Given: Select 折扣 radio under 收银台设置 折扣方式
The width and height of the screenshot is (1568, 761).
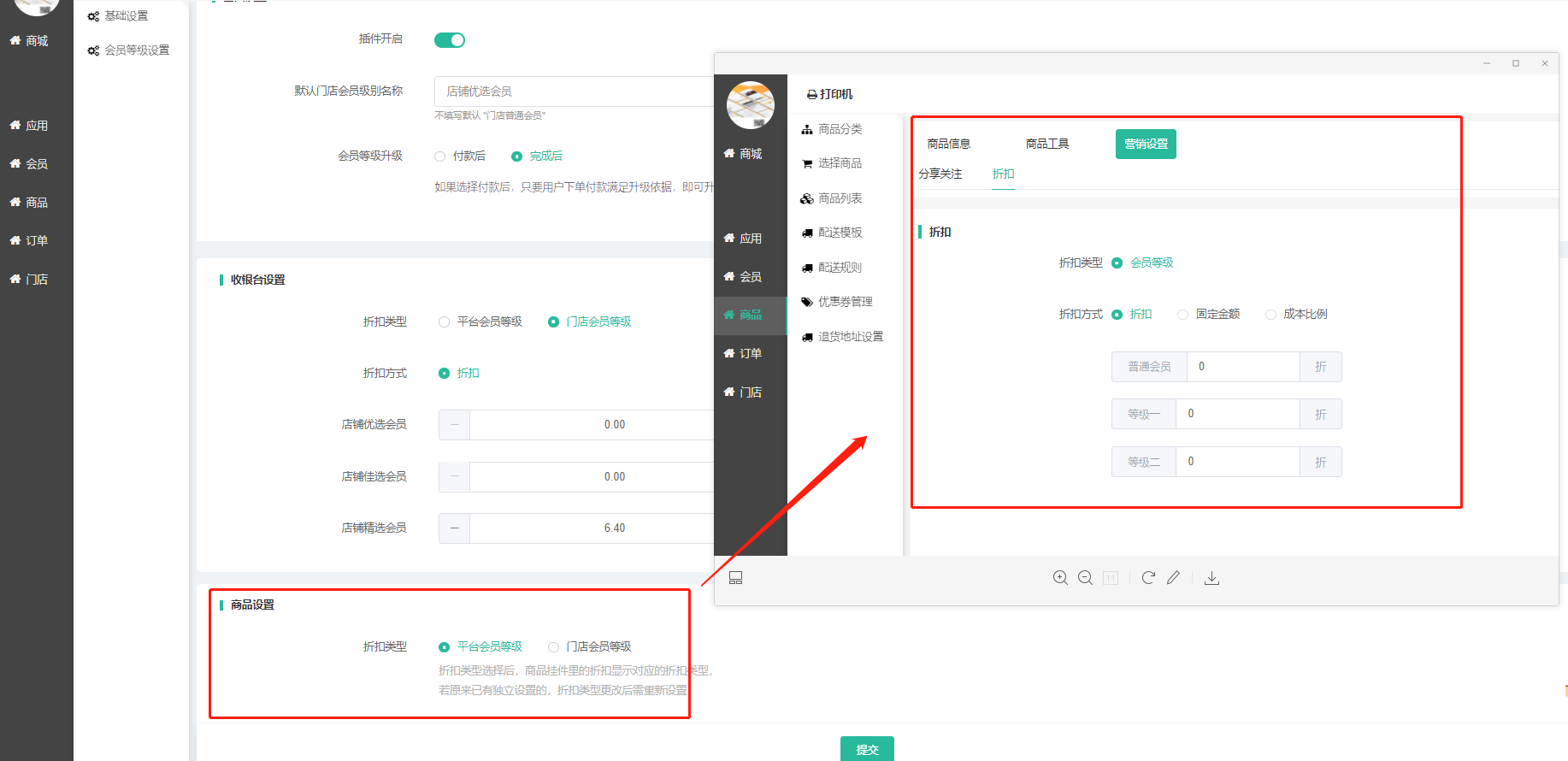Looking at the screenshot, I should tap(459, 374).
